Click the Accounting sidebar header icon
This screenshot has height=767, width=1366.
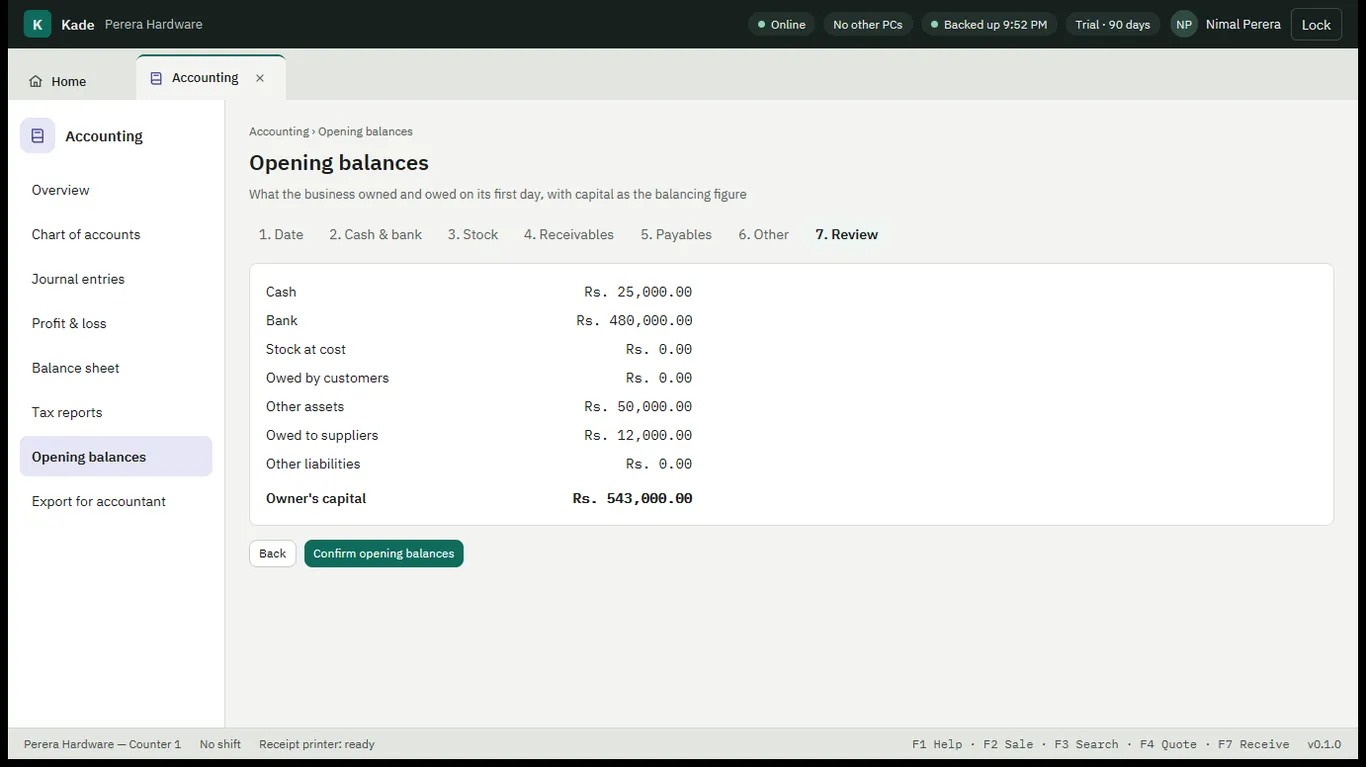coord(37,136)
